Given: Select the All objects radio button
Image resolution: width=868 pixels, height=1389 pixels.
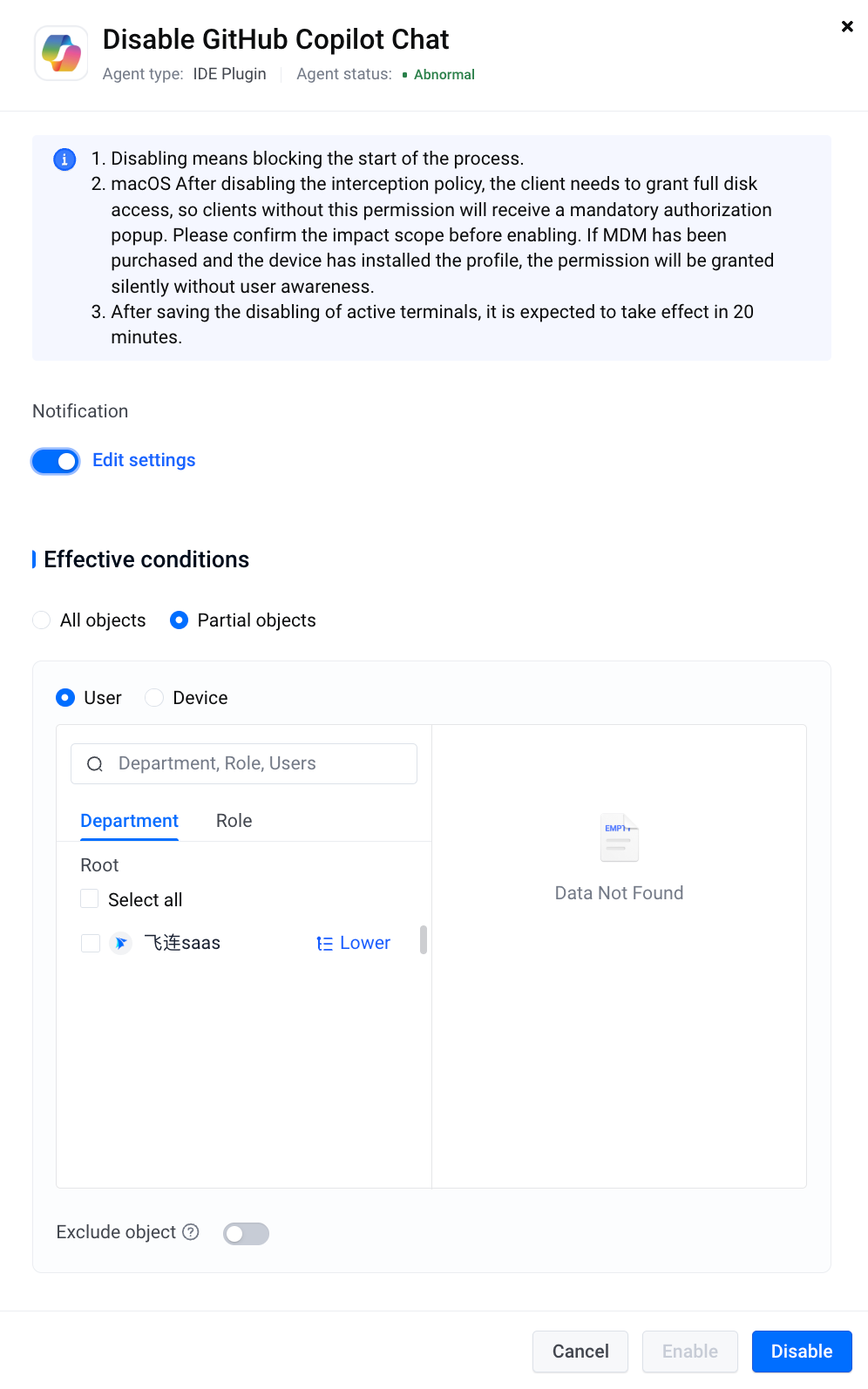Looking at the screenshot, I should pyautogui.click(x=41, y=620).
